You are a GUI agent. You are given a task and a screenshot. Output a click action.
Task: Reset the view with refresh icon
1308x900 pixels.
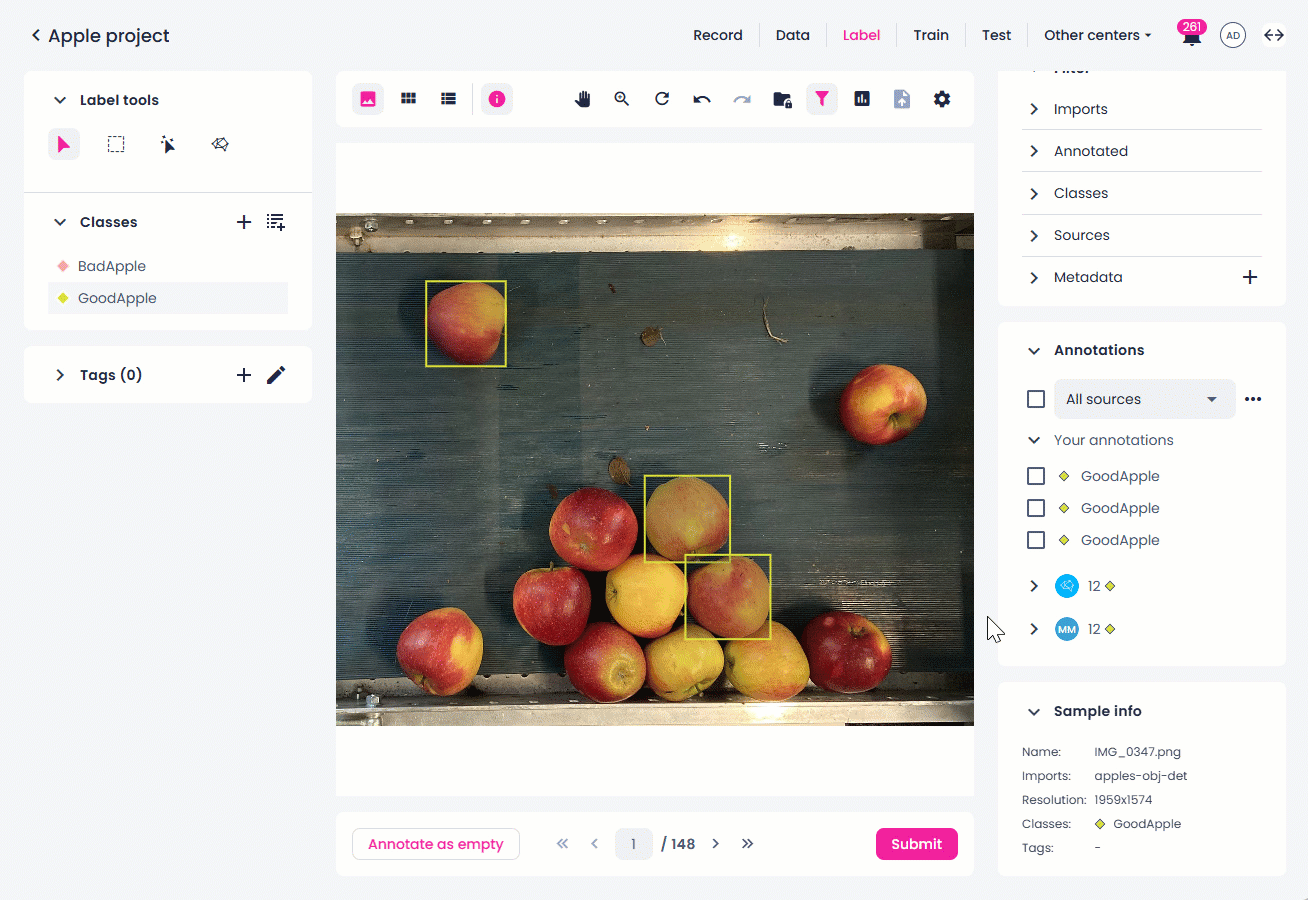point(662,99)
